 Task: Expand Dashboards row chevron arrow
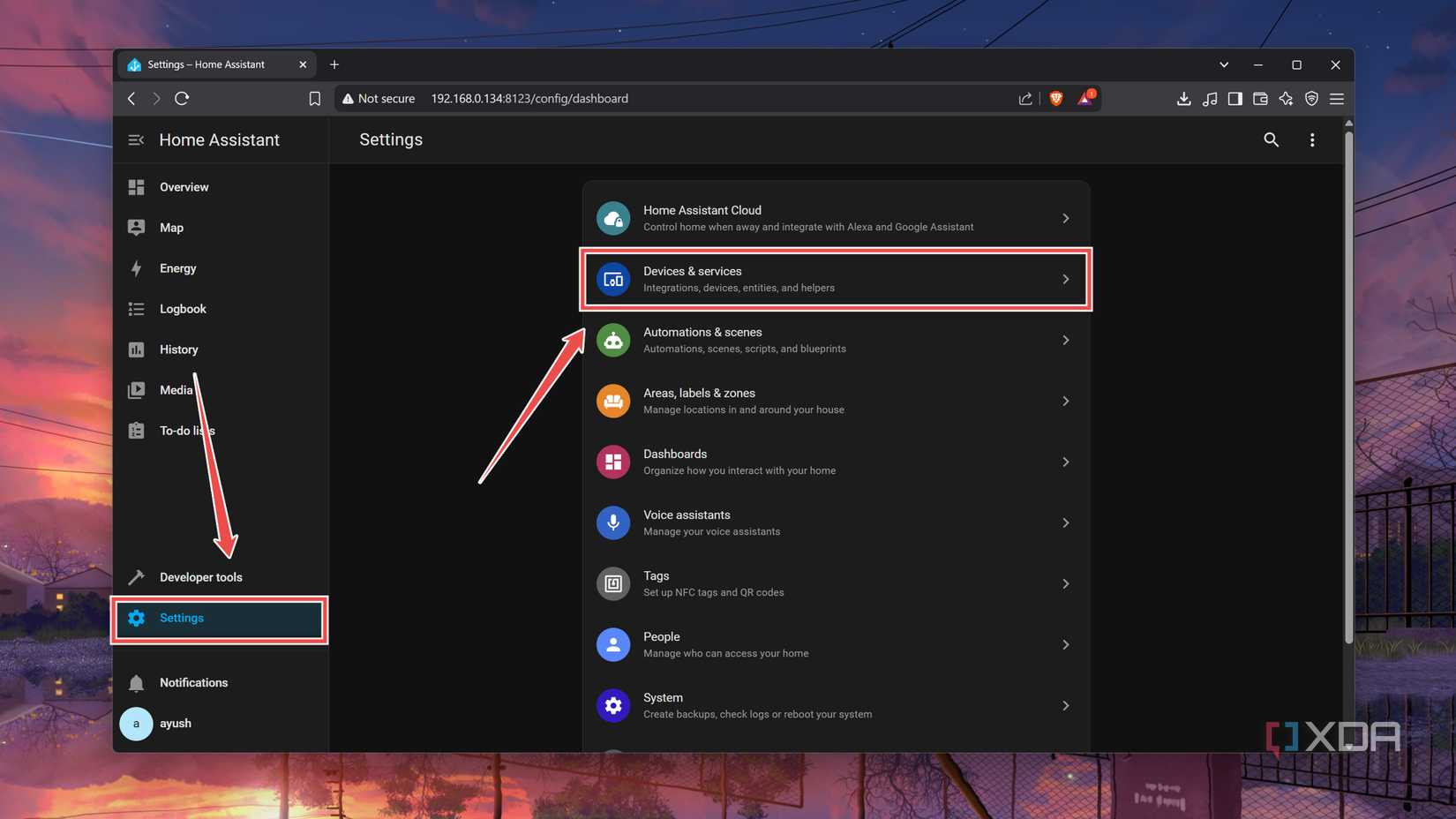tap(1065, 462)
